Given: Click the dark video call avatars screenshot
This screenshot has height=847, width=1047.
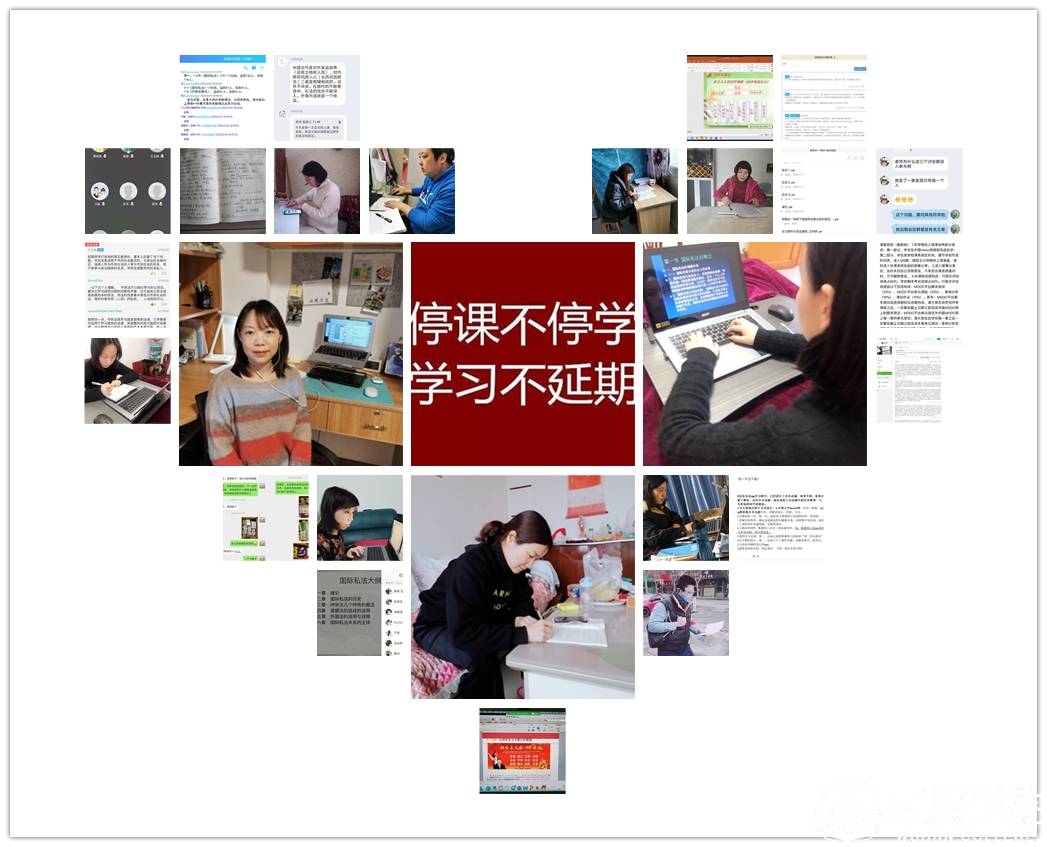Looking at the screenshot, I should click(127, 191).
